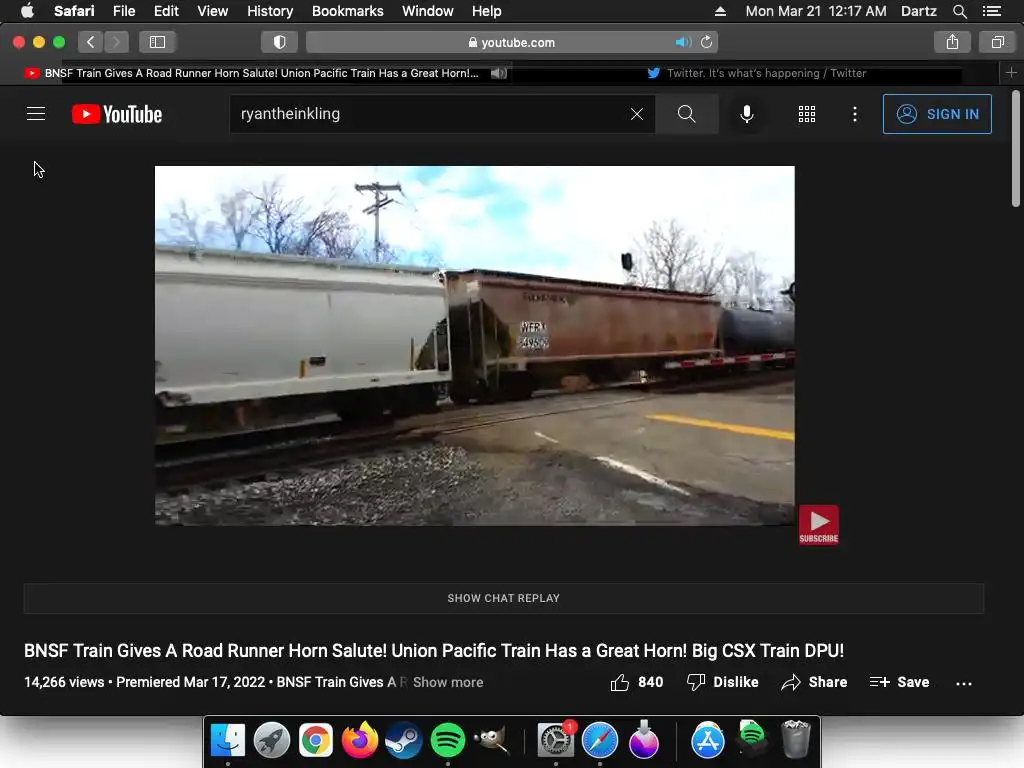Open the History menu
The width and height of the screenshot is (1024, 768).
(x=270, y=11)
